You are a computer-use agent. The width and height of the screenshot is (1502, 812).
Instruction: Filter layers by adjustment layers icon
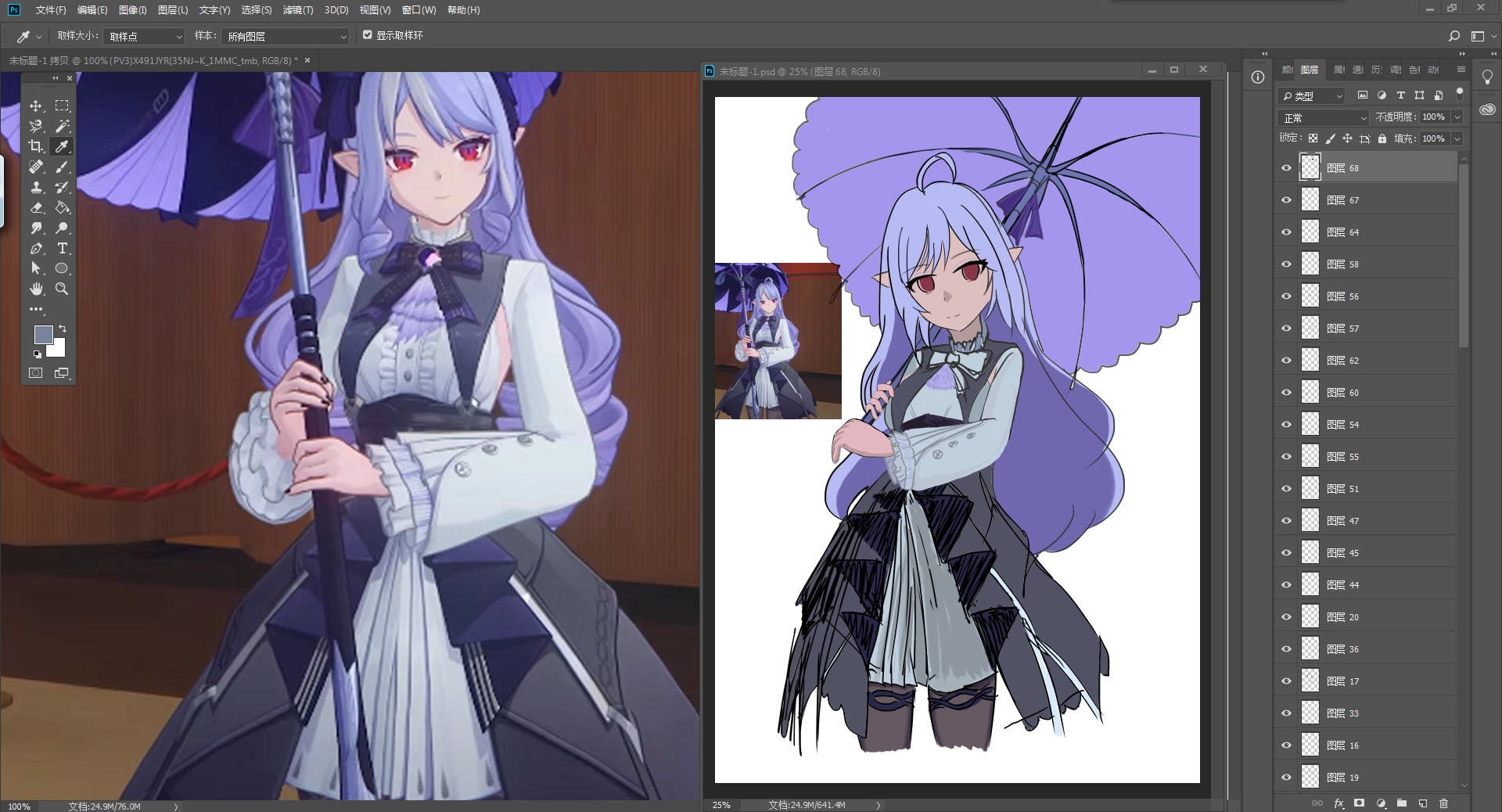[x=1382, y=95]
